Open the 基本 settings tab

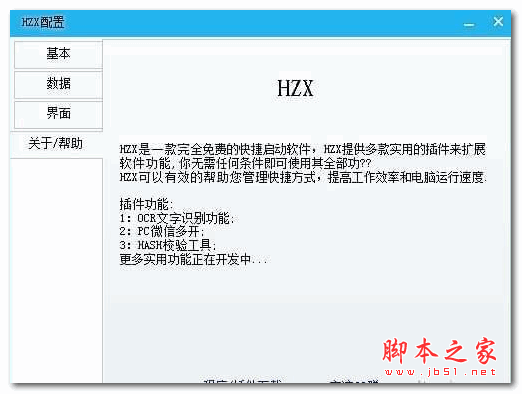pos(58,54)
